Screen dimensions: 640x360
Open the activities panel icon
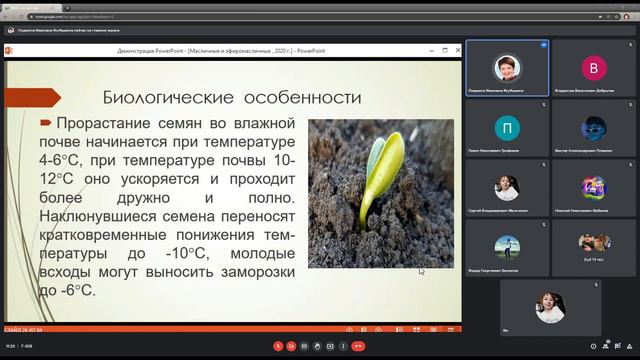click(630, 346)
